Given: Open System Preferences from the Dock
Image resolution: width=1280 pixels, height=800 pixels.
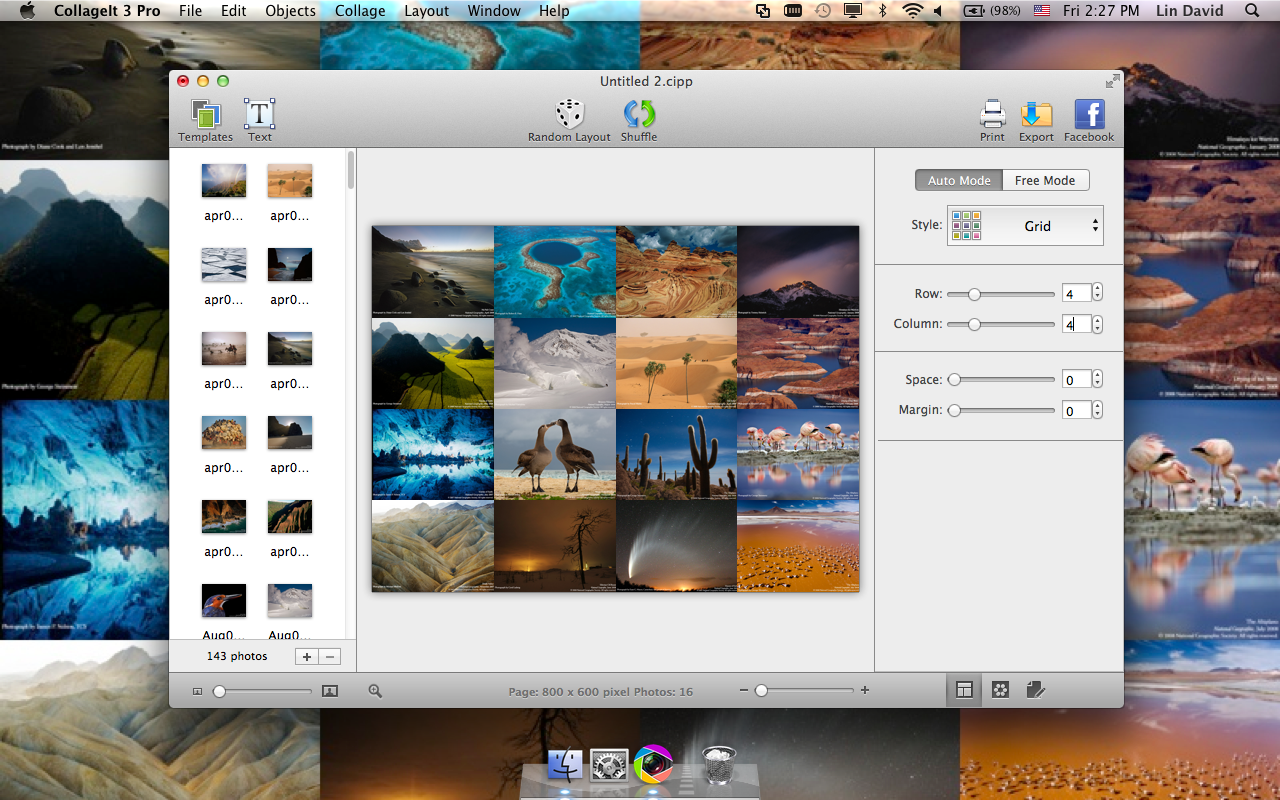Looking at the screenshot, I should (609, 765).
